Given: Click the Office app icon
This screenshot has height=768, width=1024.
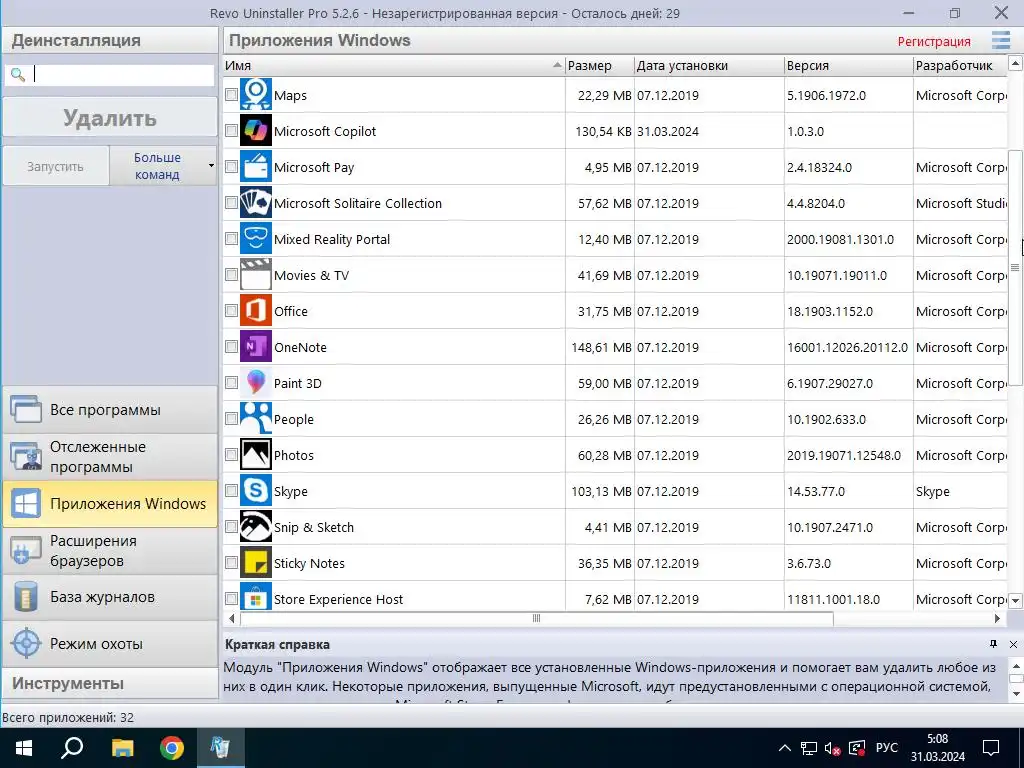Looking at the screenshot, I should pos(255,310).
